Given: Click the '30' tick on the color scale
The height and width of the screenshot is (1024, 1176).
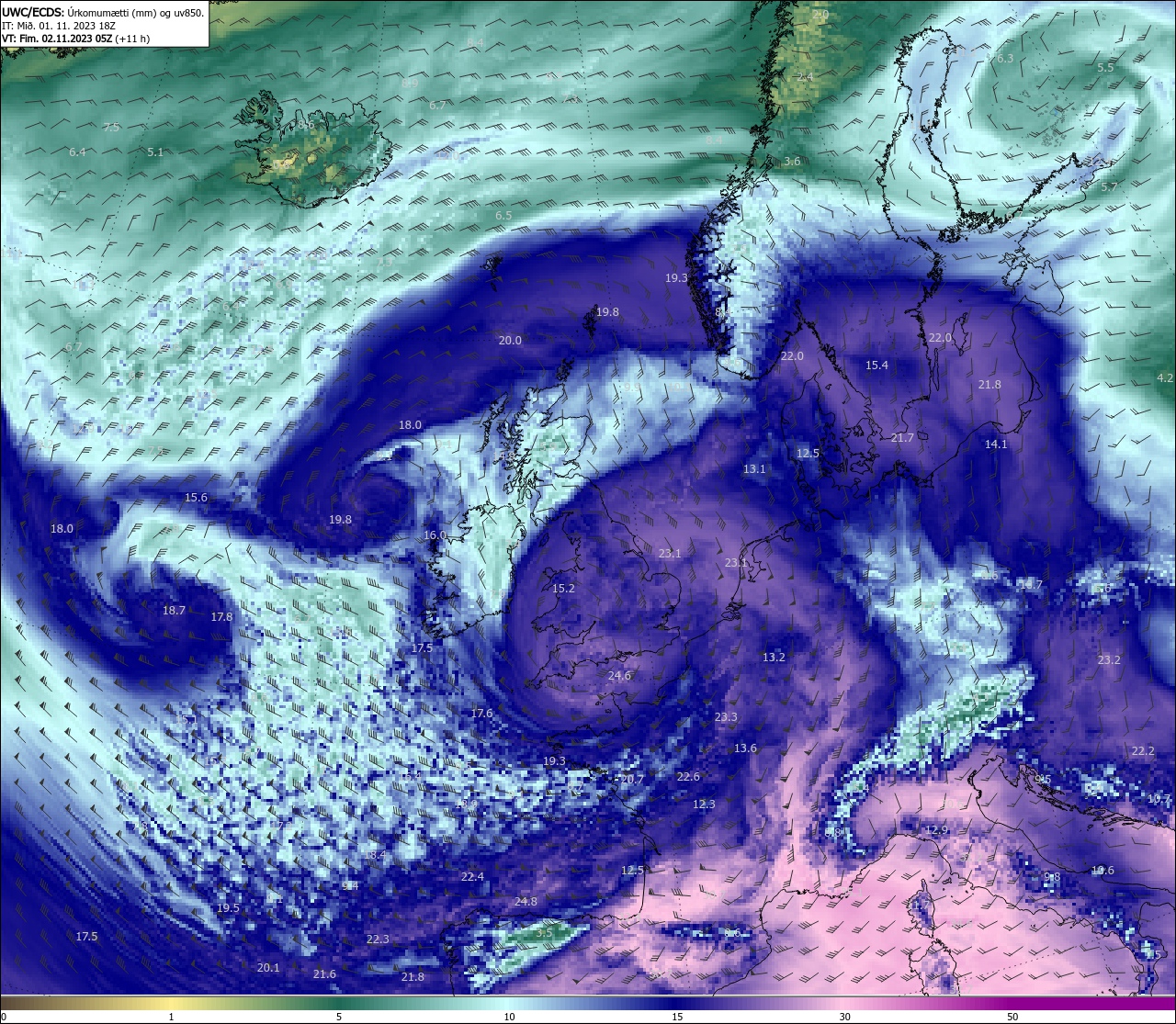Looking at the screenshot, I should [844, 1017].
